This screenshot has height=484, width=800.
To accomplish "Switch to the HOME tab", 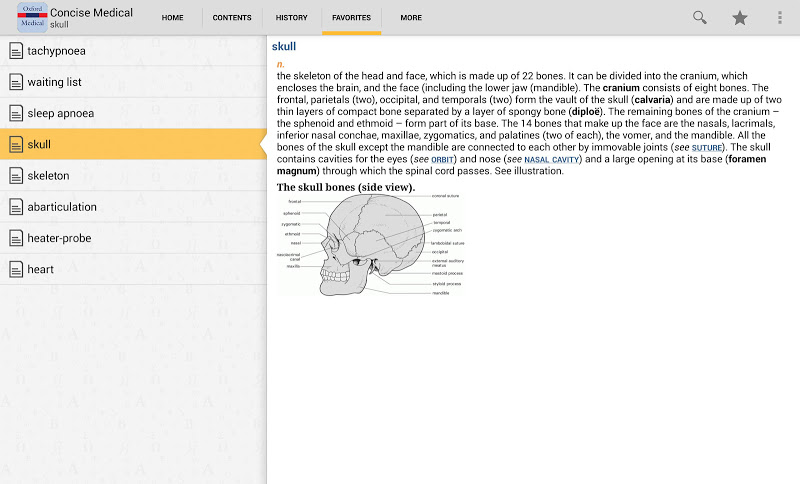I will tap(172, 17).
